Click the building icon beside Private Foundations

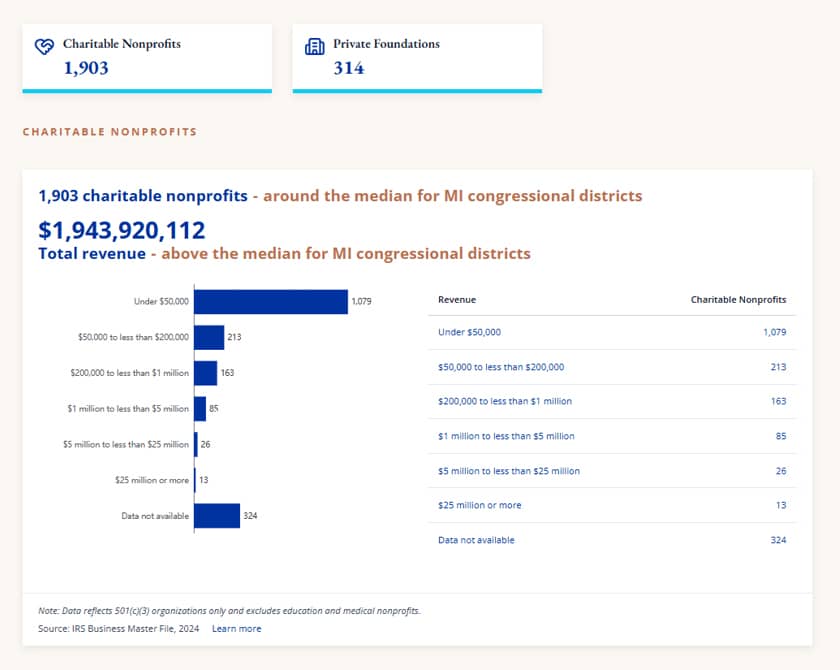pos(314,47)
